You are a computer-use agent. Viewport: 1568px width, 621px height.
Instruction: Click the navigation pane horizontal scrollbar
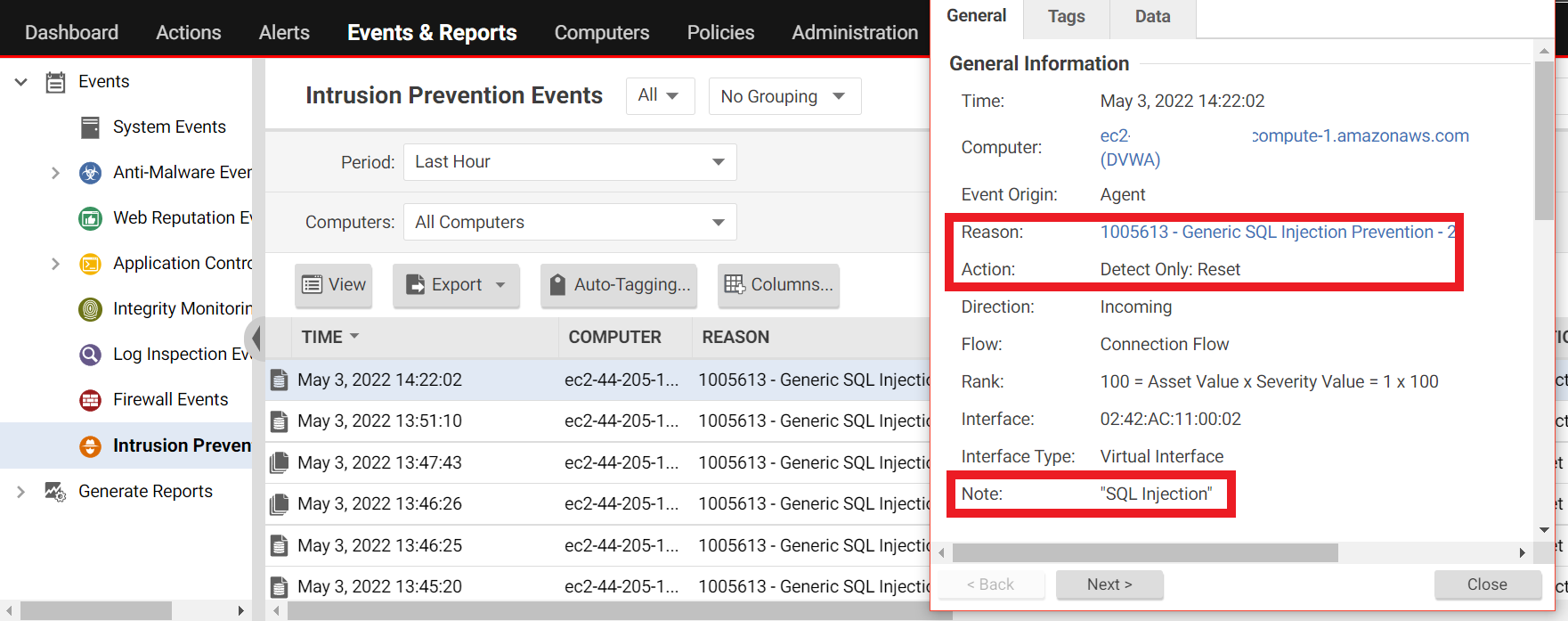point(96,611)
